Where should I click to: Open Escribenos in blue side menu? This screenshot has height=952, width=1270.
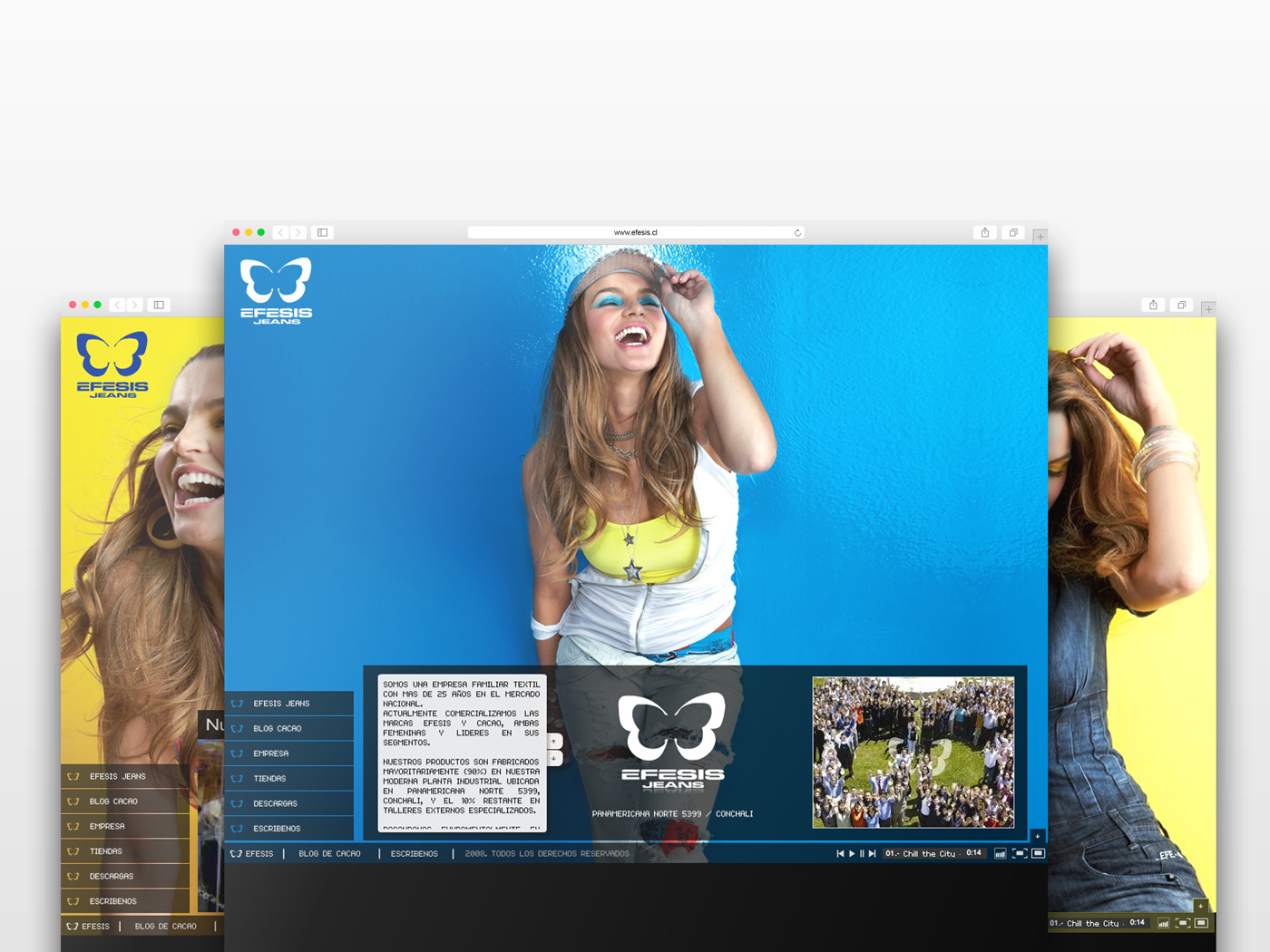pyautogui.click(x=289, y=829)
